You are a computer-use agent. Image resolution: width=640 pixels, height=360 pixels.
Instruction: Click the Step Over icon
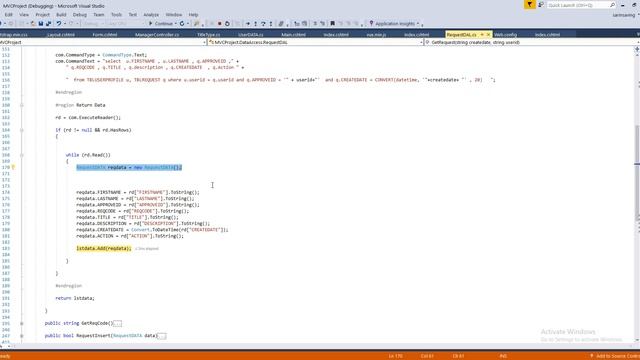click(263, 24)
